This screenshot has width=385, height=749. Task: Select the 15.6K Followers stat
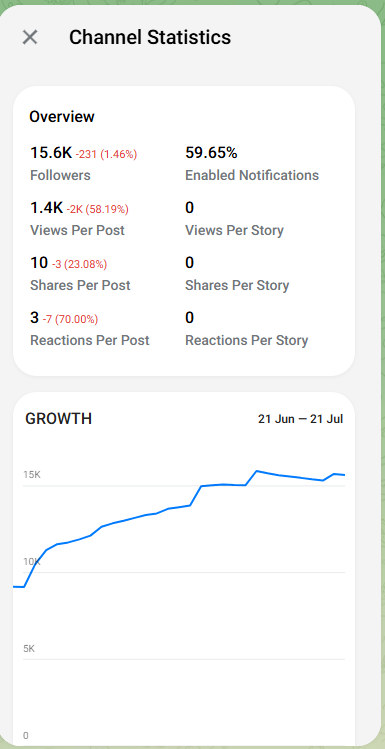(84, 164)
